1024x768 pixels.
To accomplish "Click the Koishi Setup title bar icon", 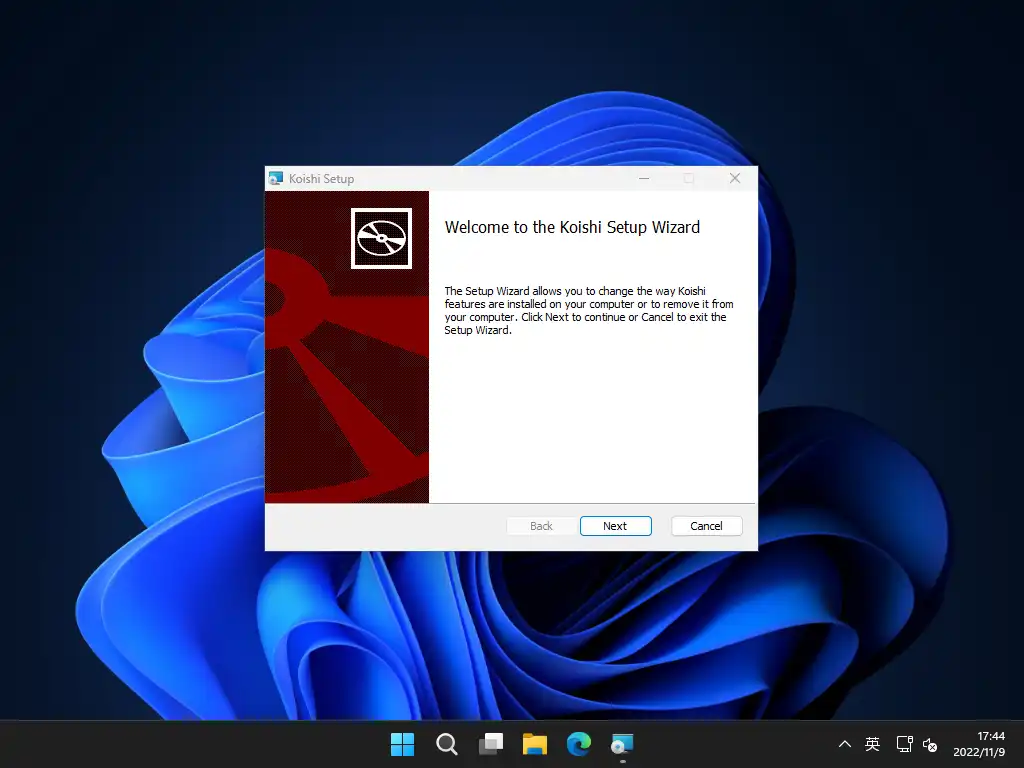I will tap(276, 178).
